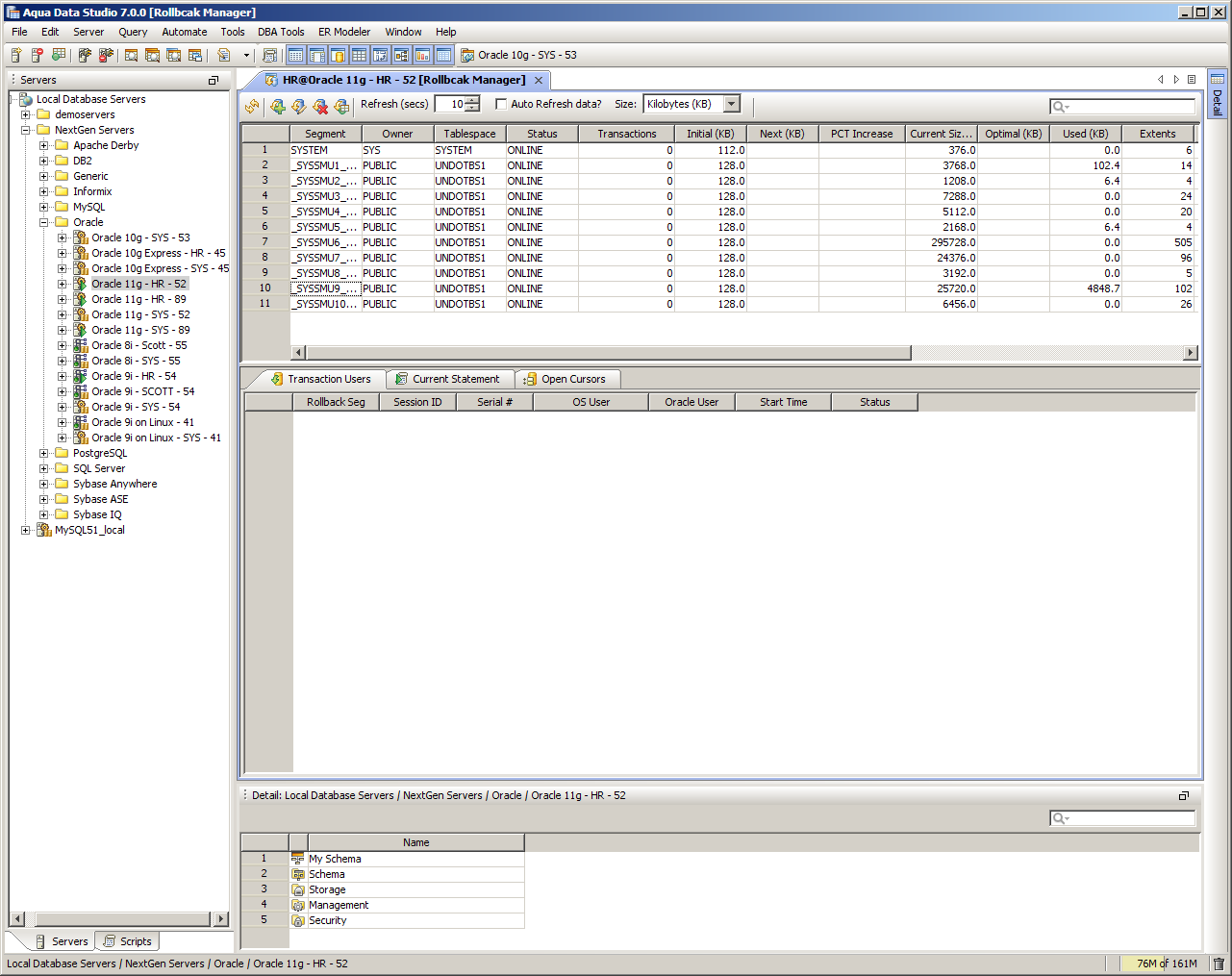Open the Detail side tab
Screen dimensions: 1232x976
(x=1218, y=93)
